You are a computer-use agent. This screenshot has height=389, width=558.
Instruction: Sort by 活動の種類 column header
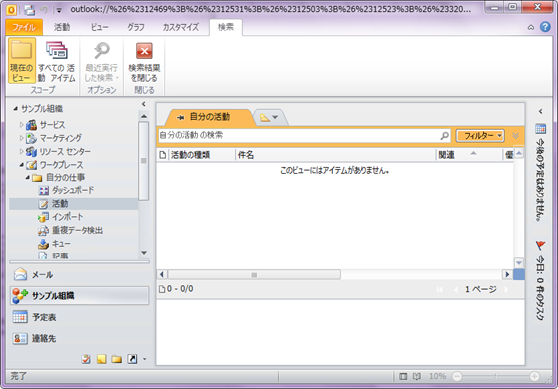click(201, 155)
